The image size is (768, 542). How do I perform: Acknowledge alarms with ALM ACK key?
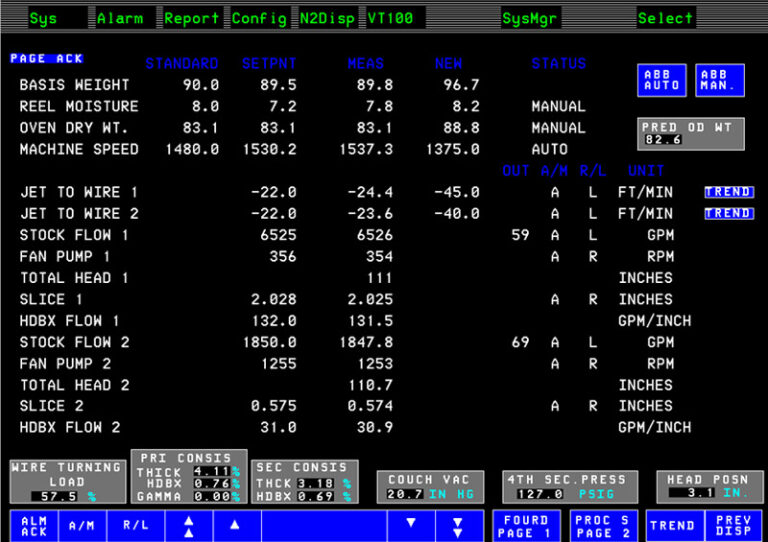click(34, 525)
